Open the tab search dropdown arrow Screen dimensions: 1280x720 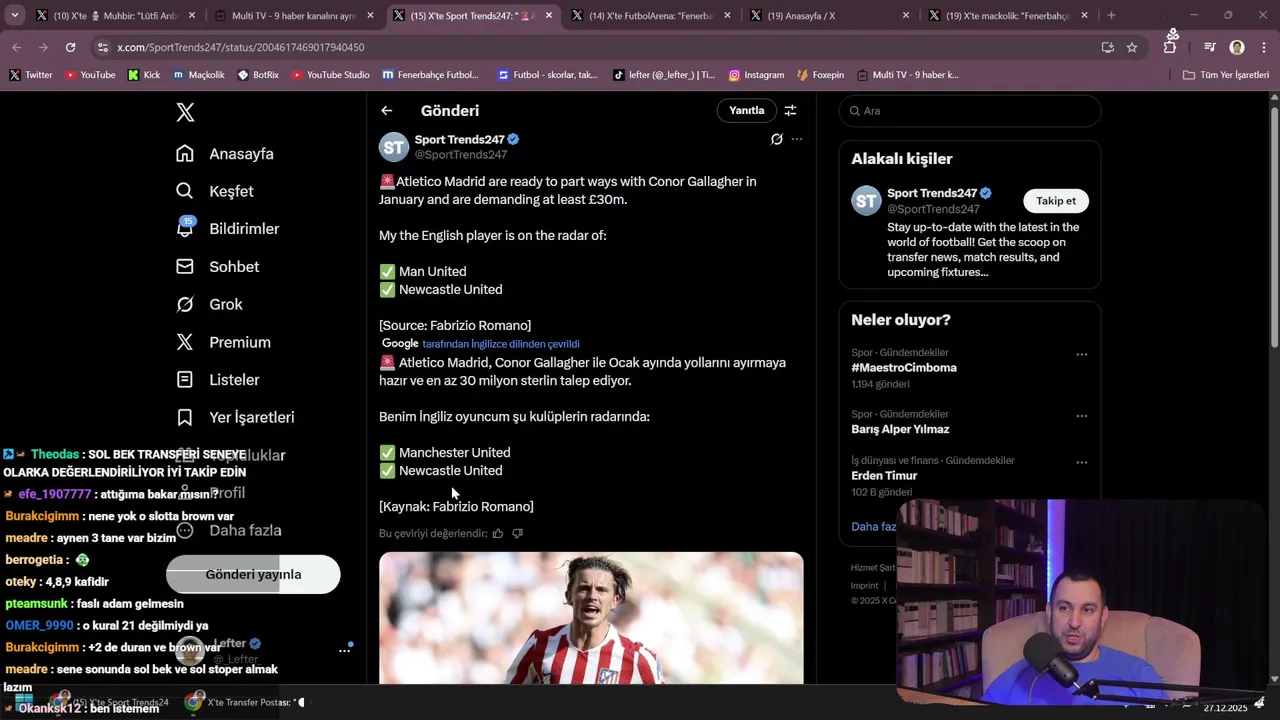coord(14,15)
